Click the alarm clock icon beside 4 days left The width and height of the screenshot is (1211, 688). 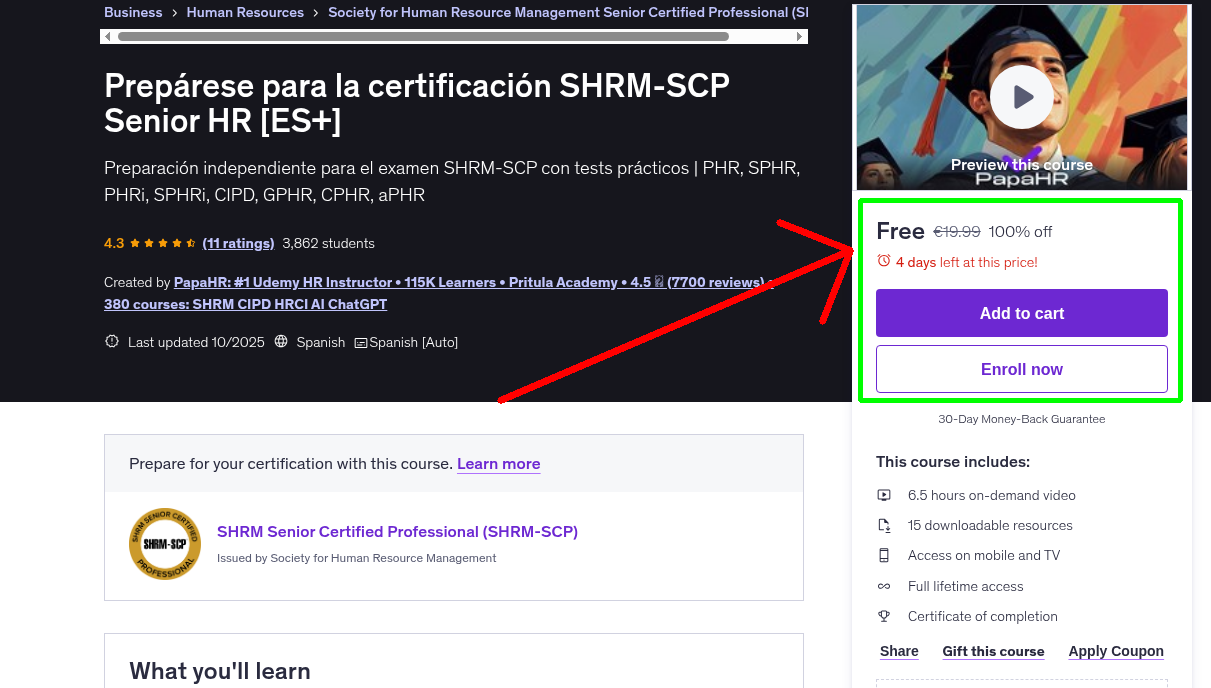(883, 261)
